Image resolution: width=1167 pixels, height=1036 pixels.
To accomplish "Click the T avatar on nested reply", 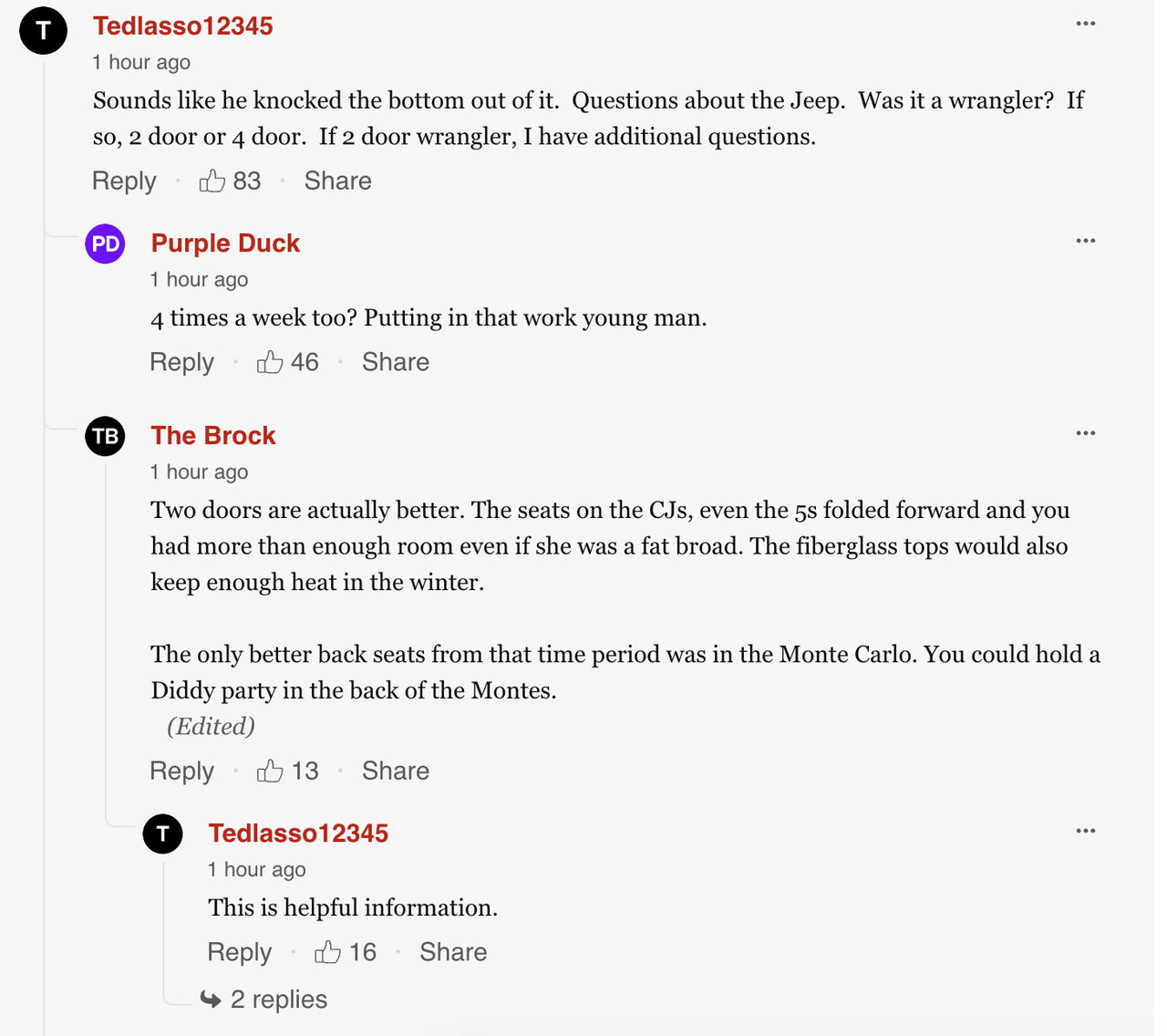I will [x=163, y=834].
